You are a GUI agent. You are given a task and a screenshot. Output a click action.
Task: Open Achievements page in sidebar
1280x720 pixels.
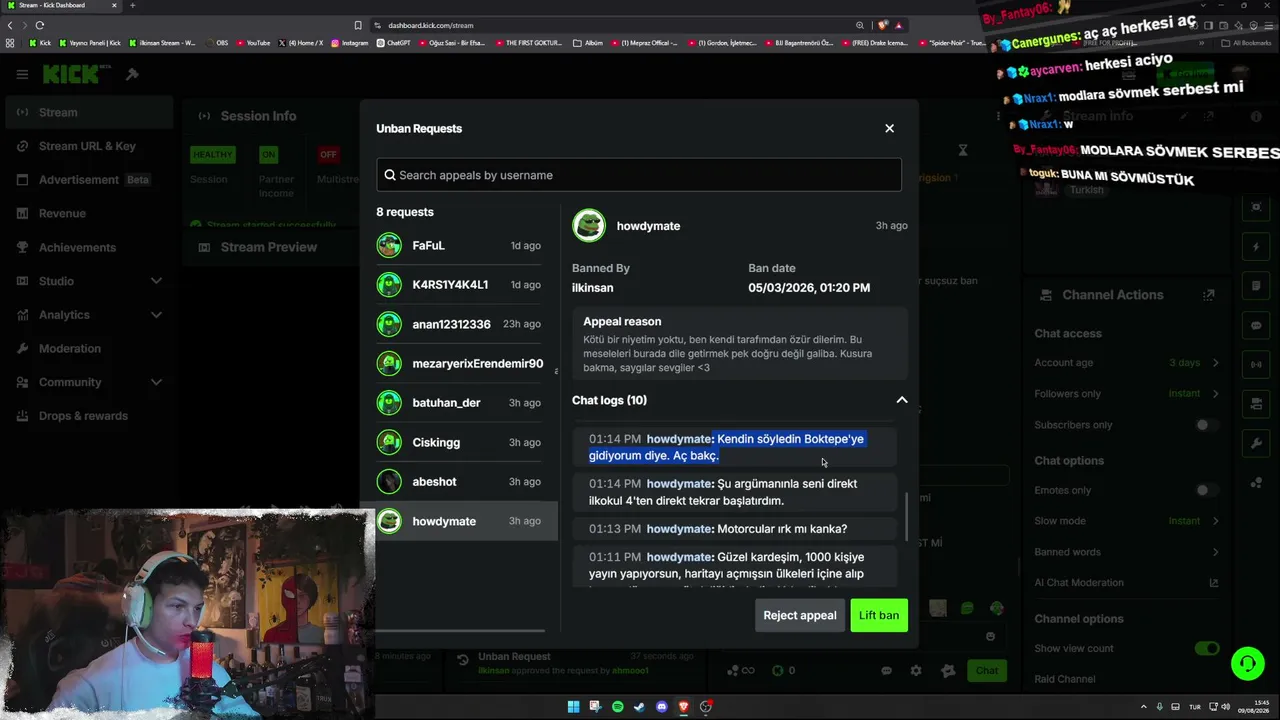click(x=87, y=247)
